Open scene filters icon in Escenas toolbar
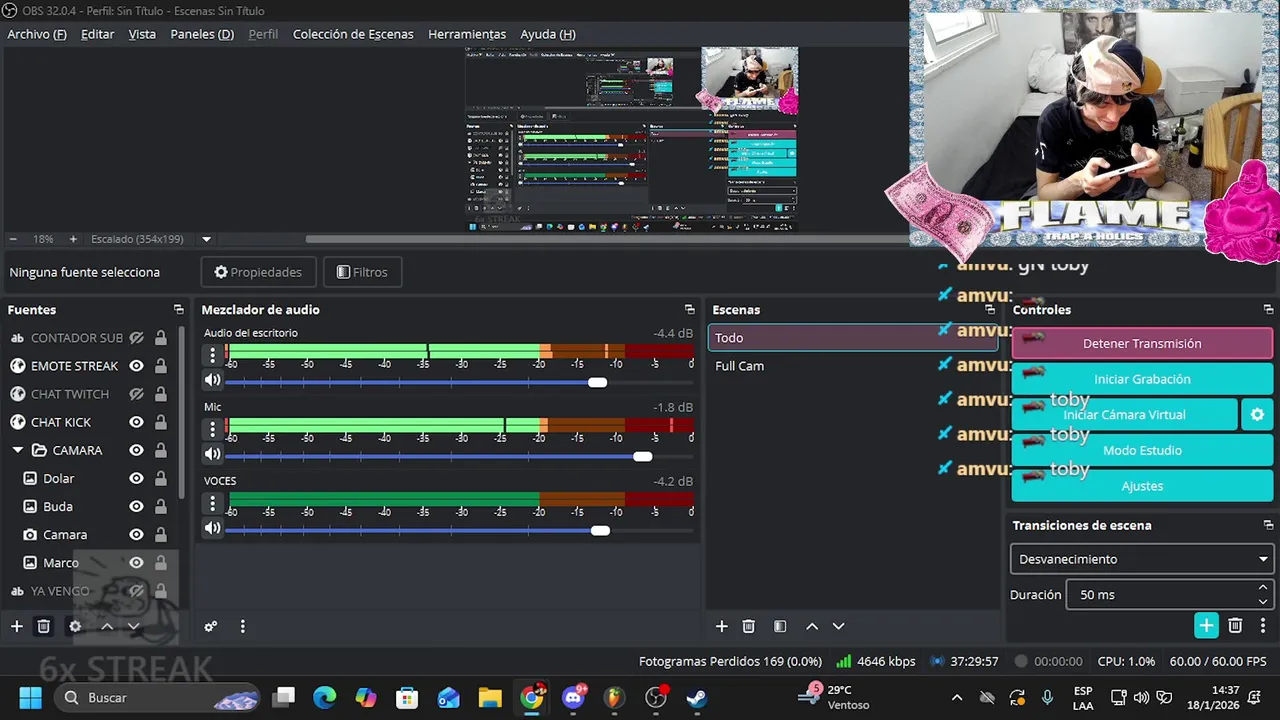The image size is (1280, 720). point(780,626)
